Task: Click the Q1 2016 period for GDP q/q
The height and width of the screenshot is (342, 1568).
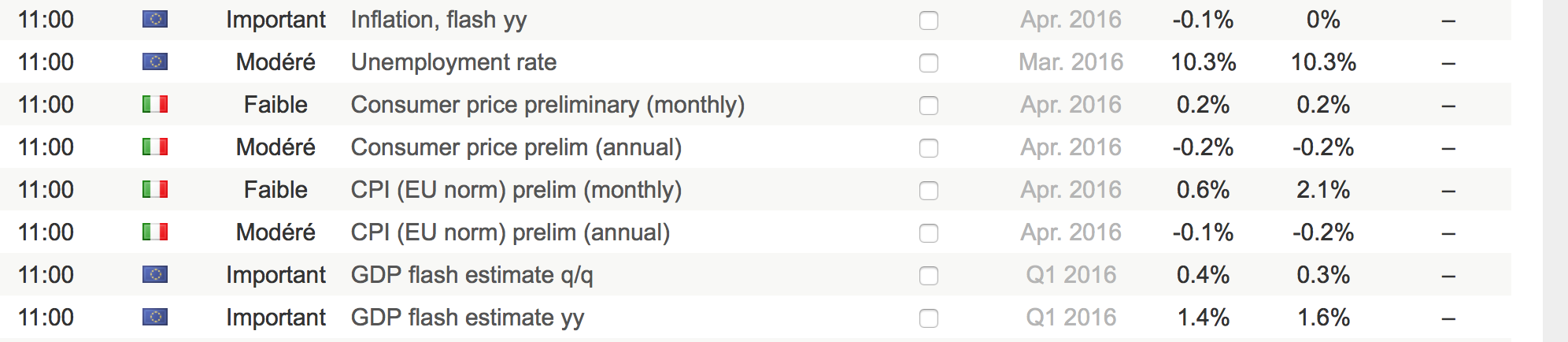Action: point(1071,275)
